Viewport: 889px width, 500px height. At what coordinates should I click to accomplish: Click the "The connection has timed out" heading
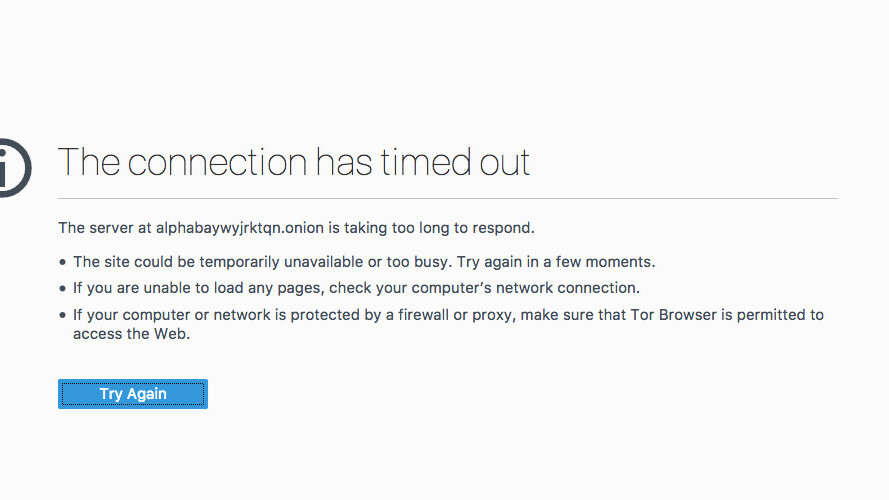pyautogui.click(x=294, y=162)
